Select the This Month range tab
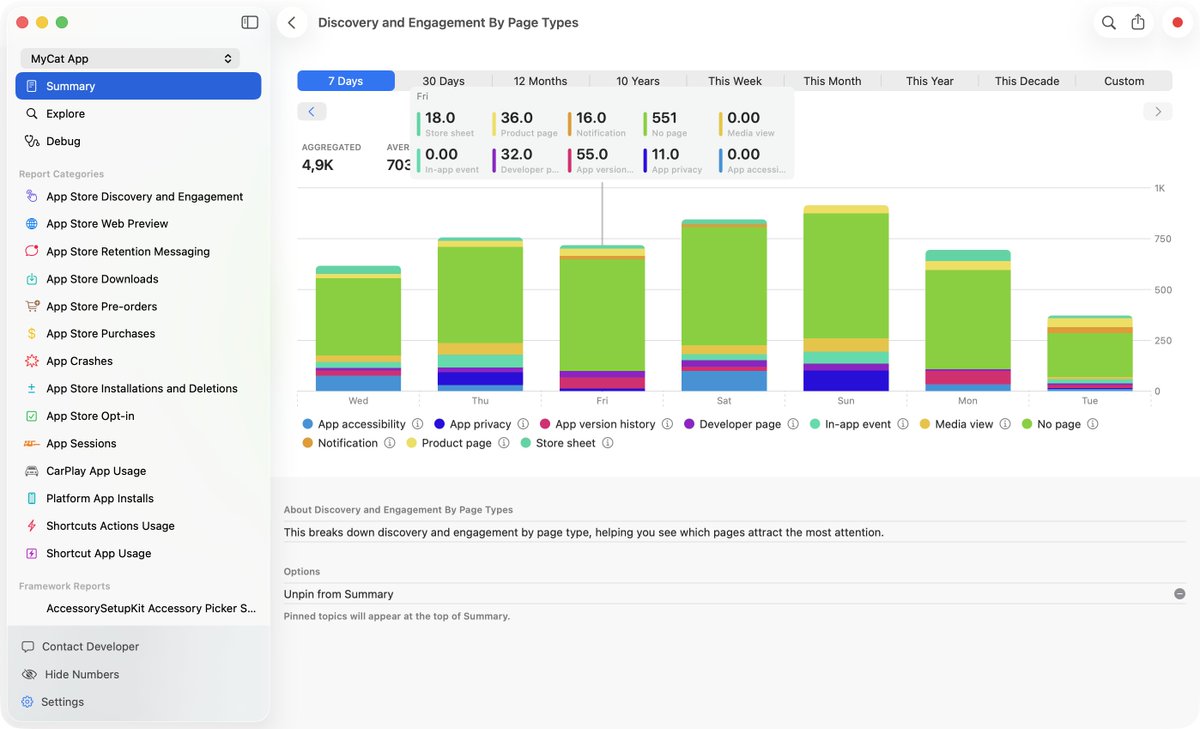The width and height of the screenshot is (1200, 729). click(832, 81)
